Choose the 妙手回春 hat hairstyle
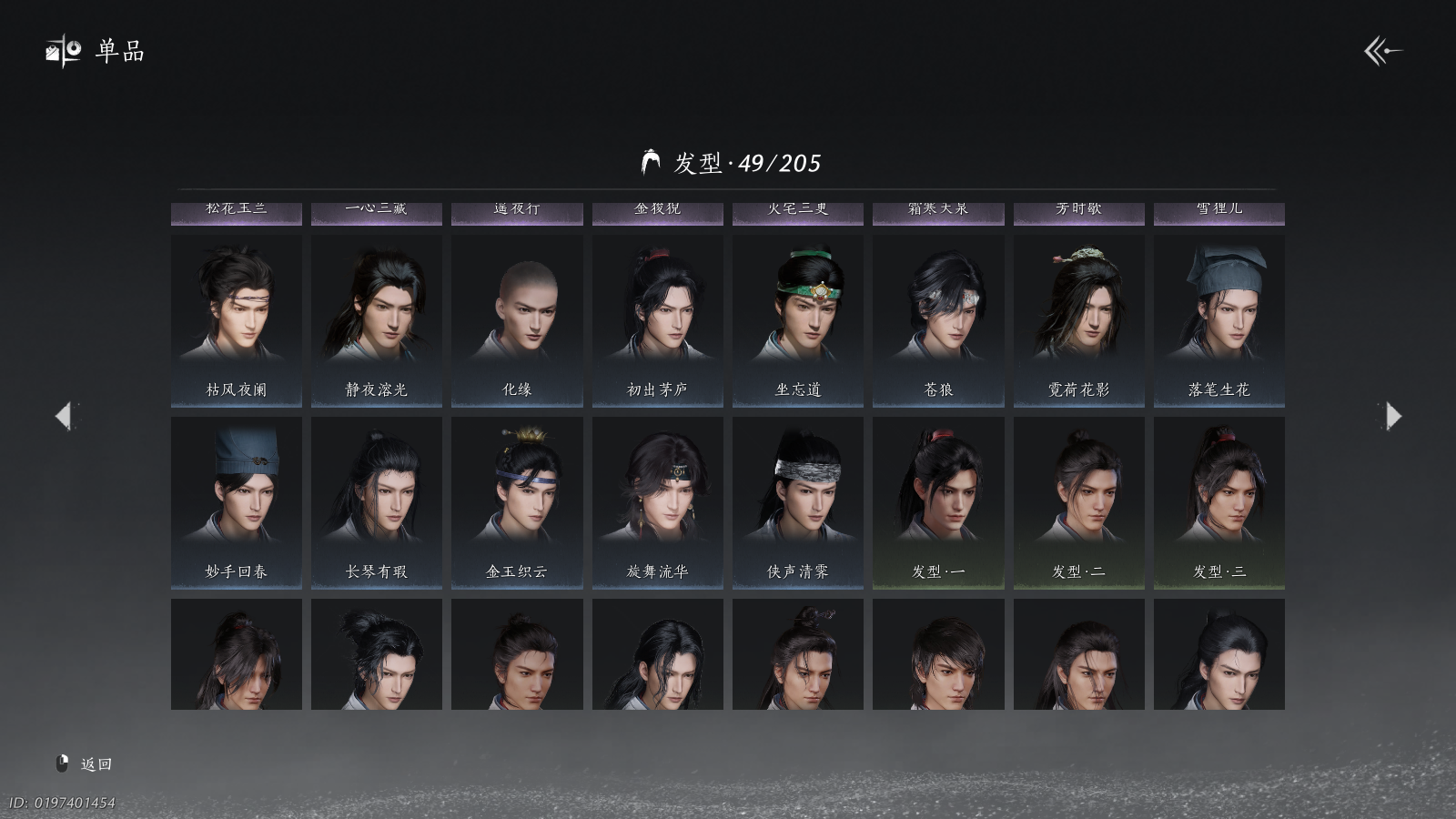 237,502
